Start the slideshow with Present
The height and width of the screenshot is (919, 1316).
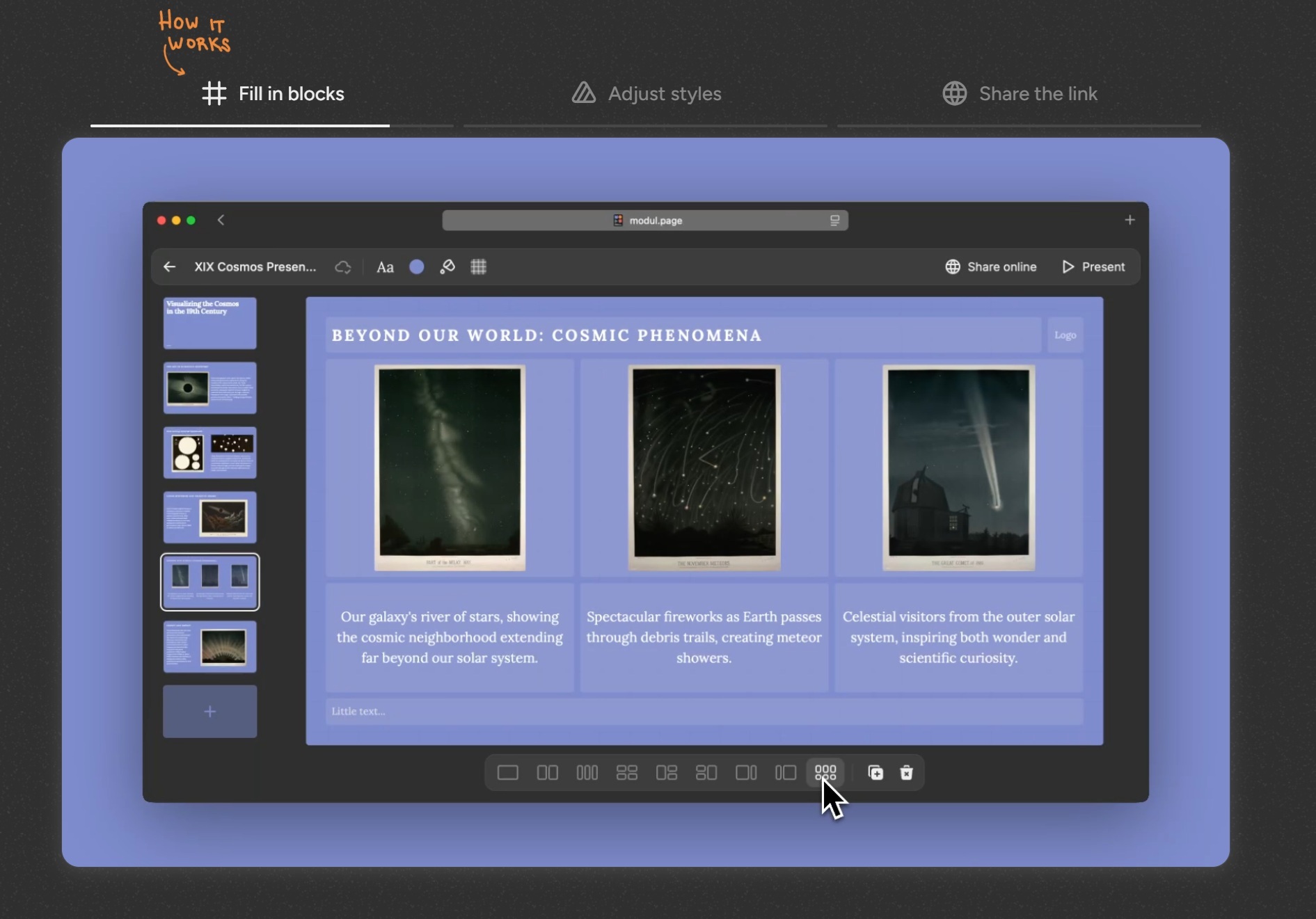click(1093, 266)
